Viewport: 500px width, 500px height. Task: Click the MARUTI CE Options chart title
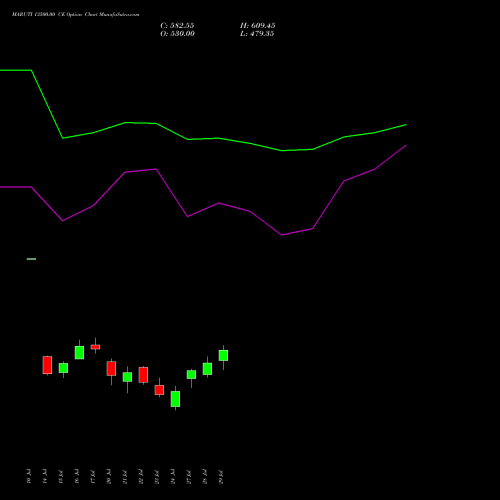(76, 15)
